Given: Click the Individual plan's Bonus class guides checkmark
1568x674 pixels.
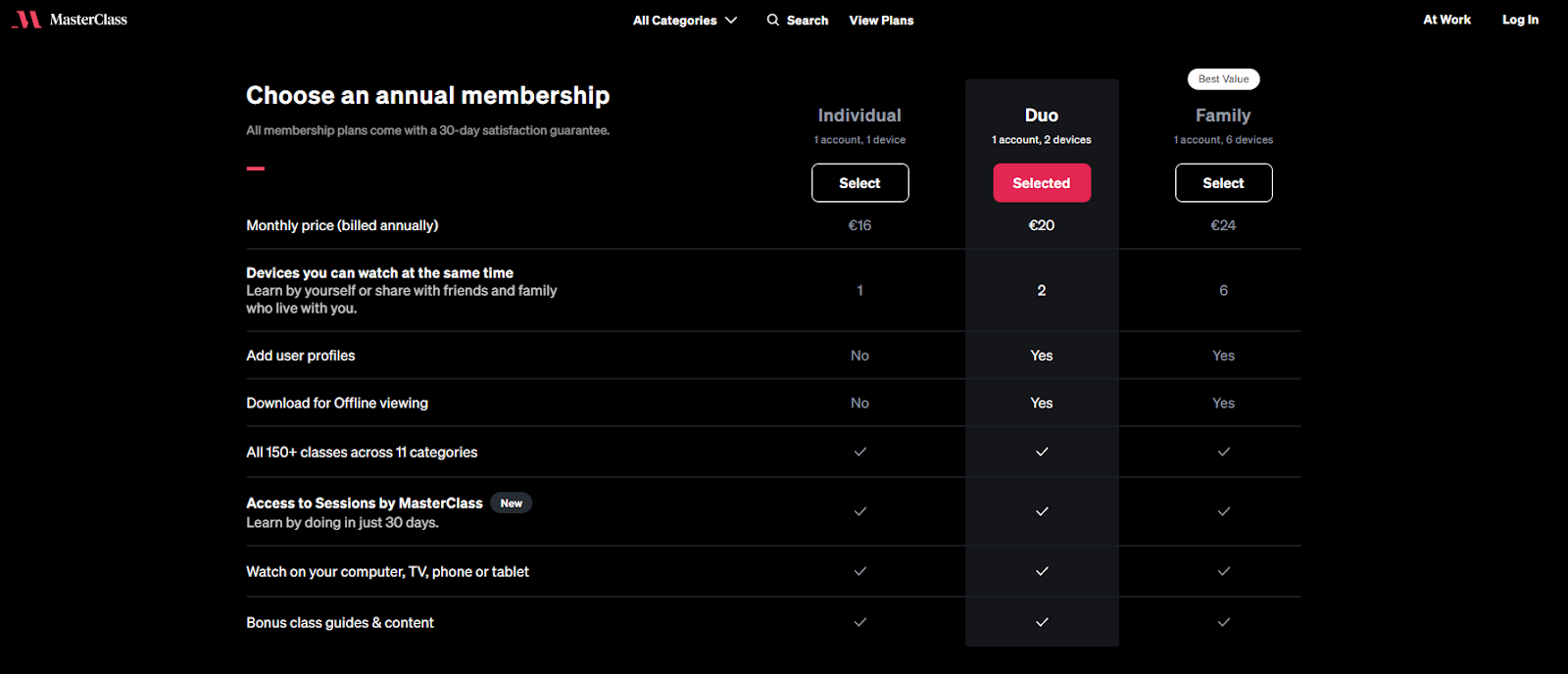Looking at the screenshot, I should [859, 622].
